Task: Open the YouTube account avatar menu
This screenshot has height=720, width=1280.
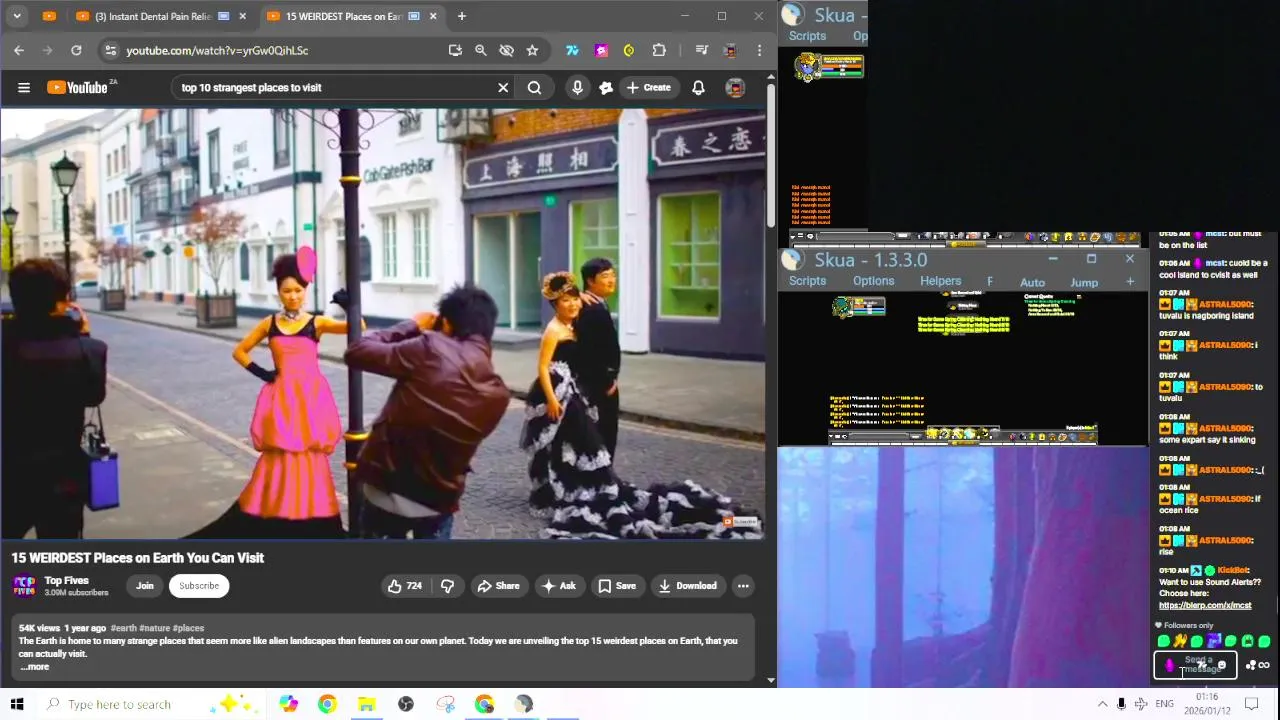Action: pyautogui.click(x=735, y=88)
